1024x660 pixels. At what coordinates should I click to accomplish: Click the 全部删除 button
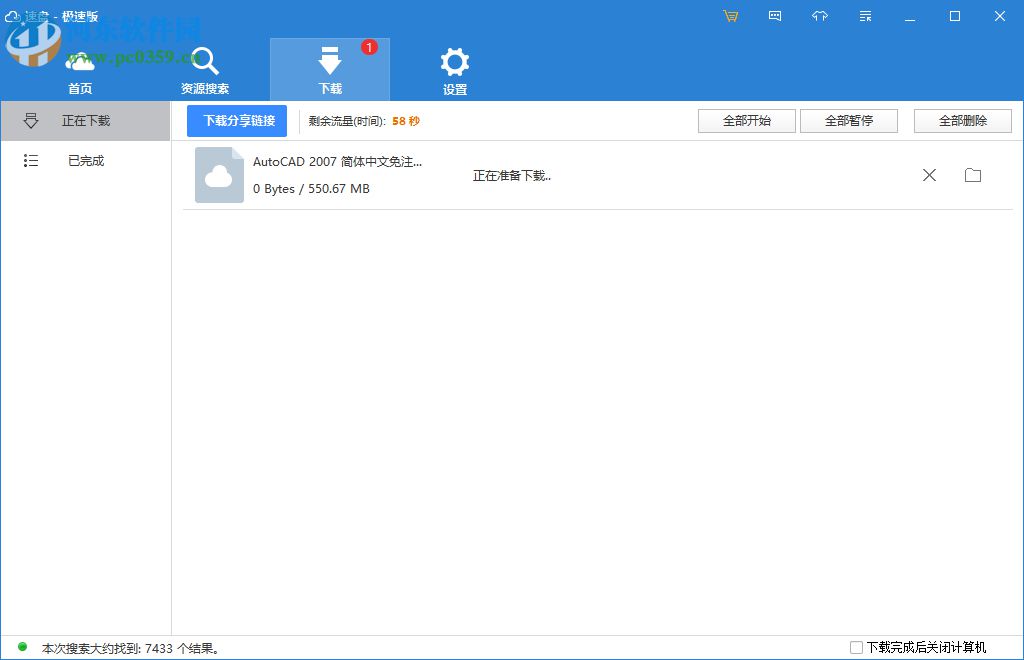962,120
